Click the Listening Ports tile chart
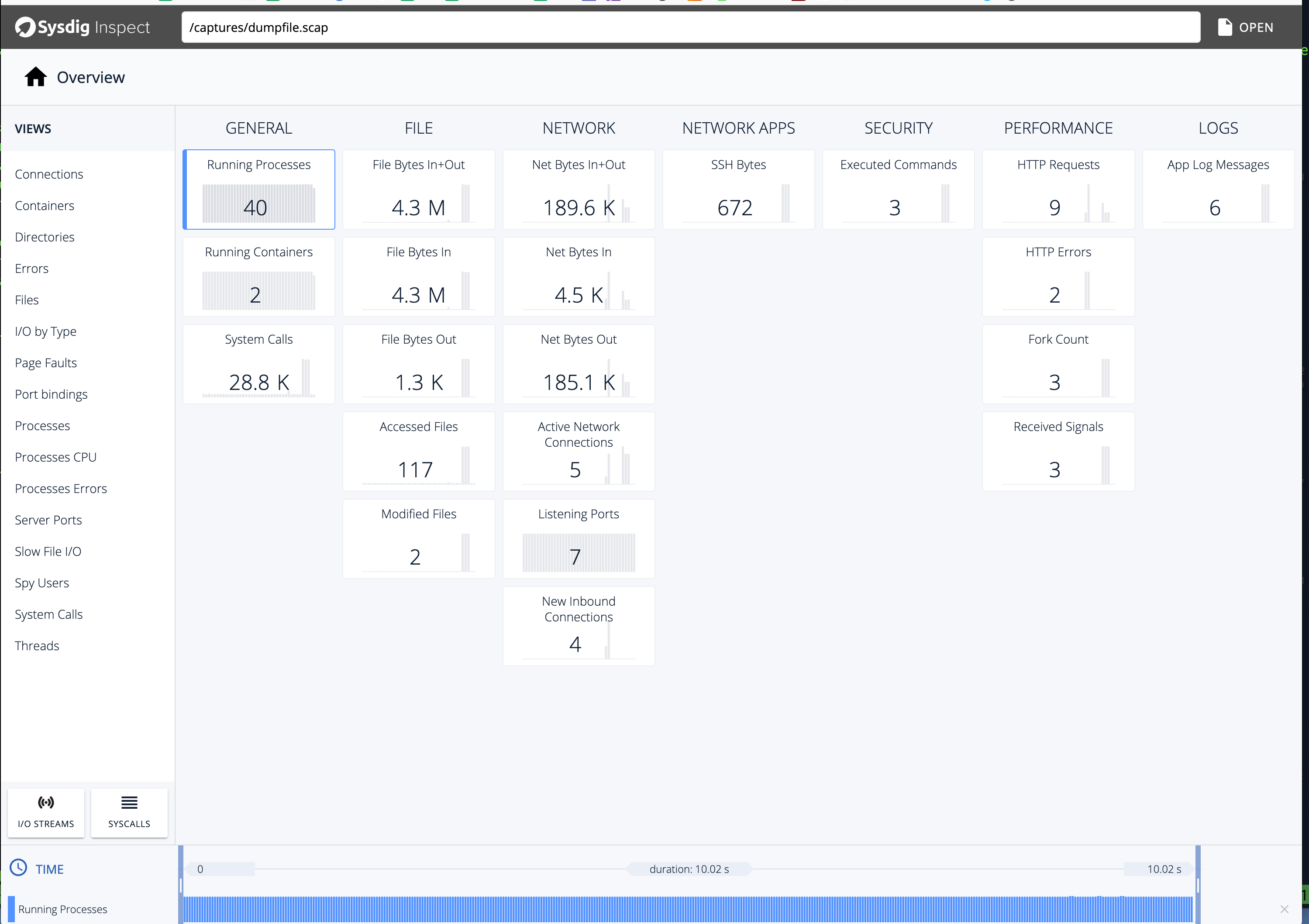 578,552
